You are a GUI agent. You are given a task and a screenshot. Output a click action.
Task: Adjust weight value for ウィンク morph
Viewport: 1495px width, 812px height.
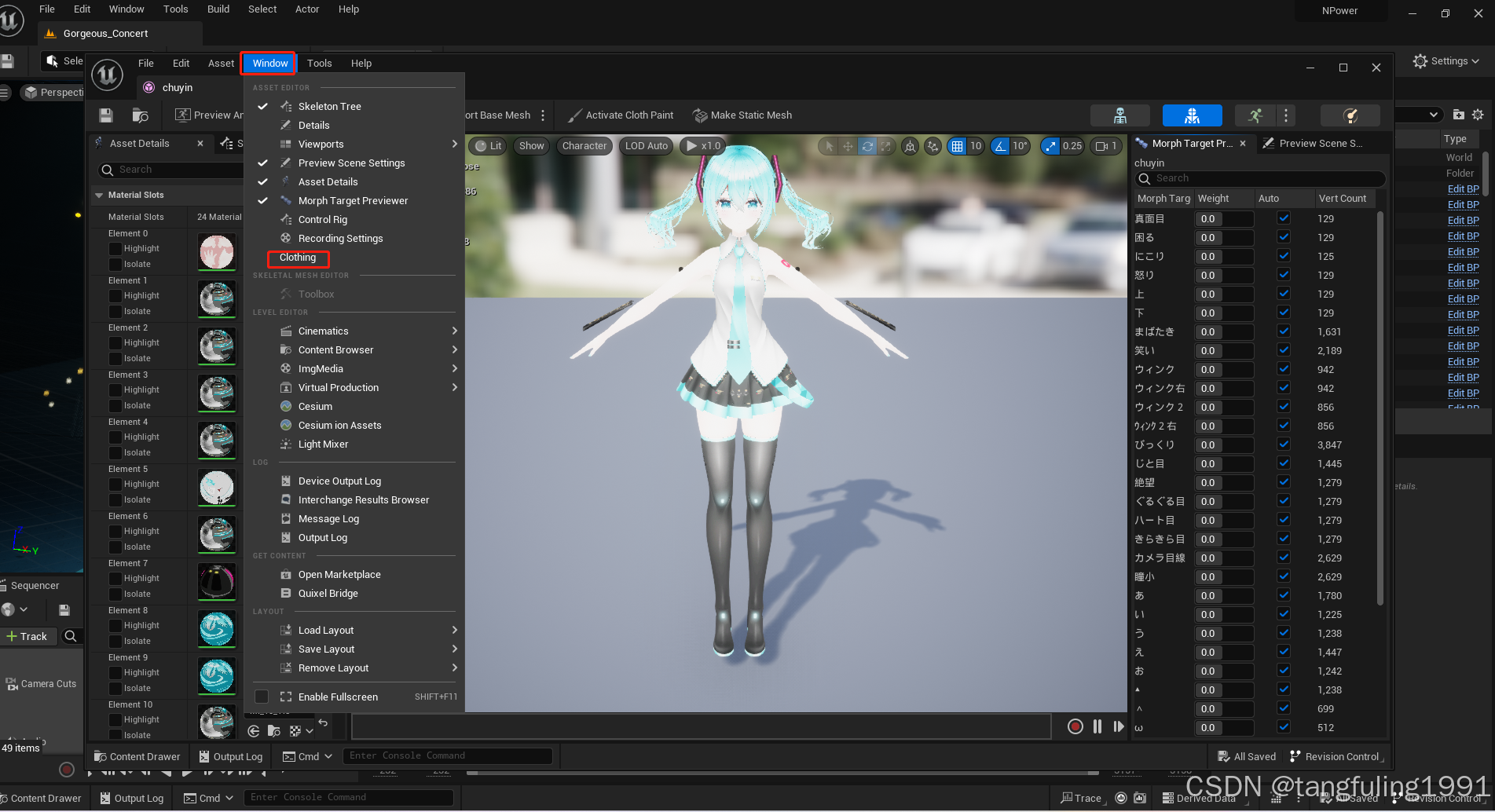1224,369
